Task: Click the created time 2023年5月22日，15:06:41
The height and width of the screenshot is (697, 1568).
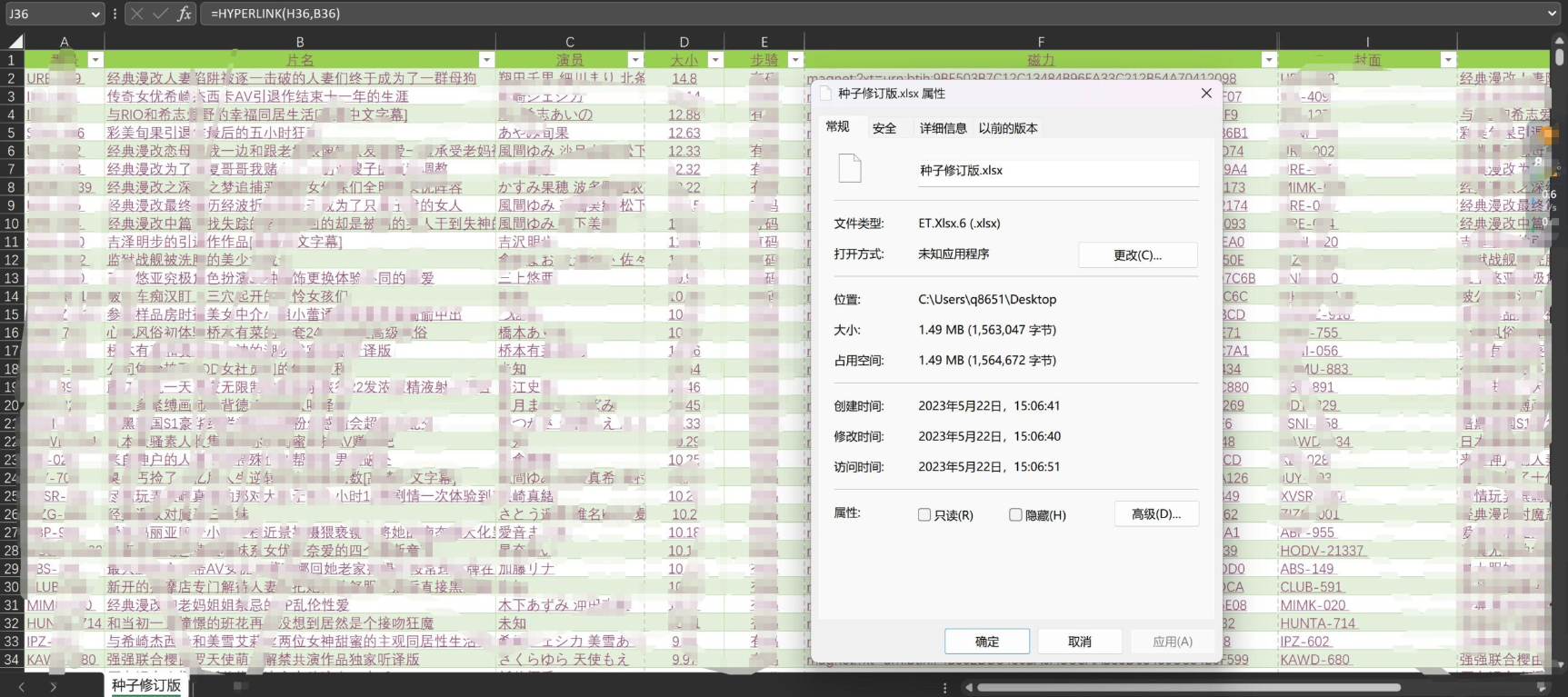Action: click(x=989, y=406)
